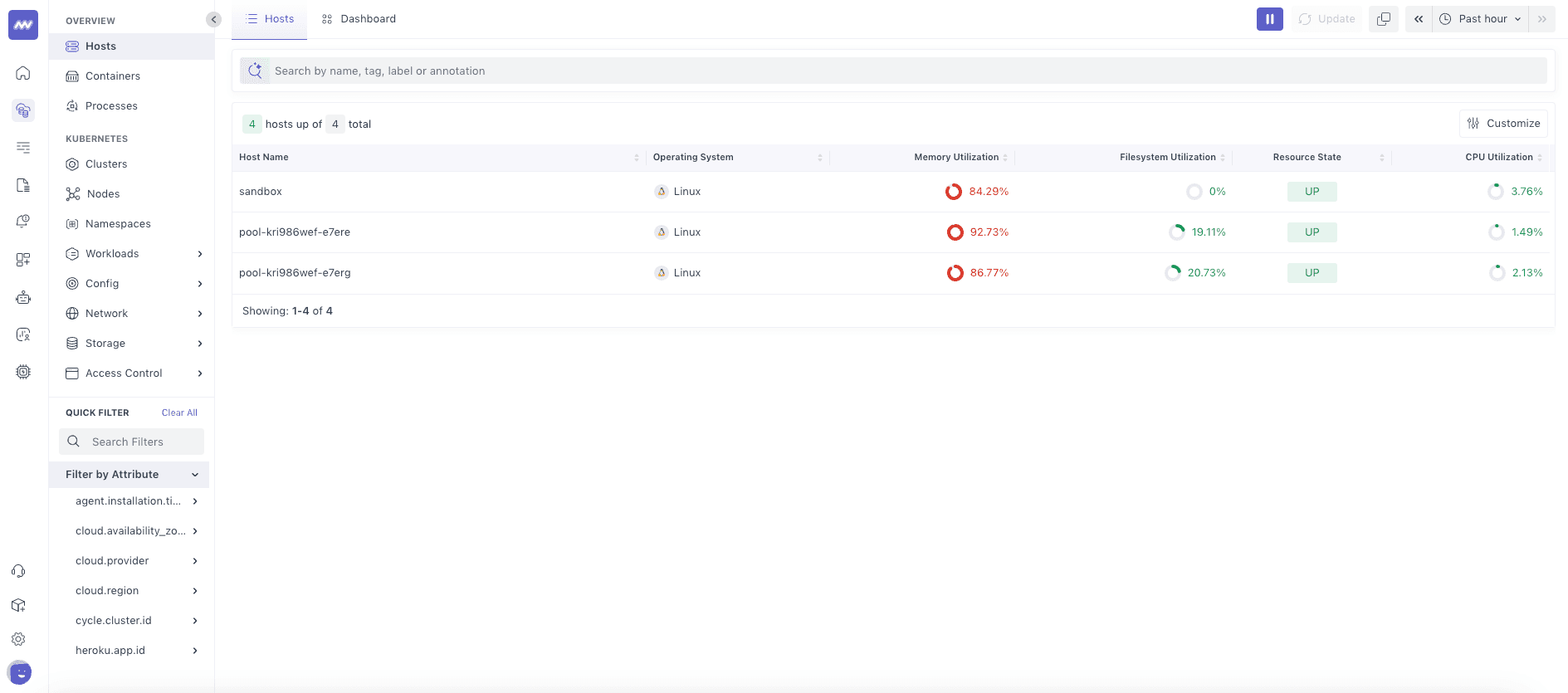
Task: Click the support headset icon
Action: 18,571
